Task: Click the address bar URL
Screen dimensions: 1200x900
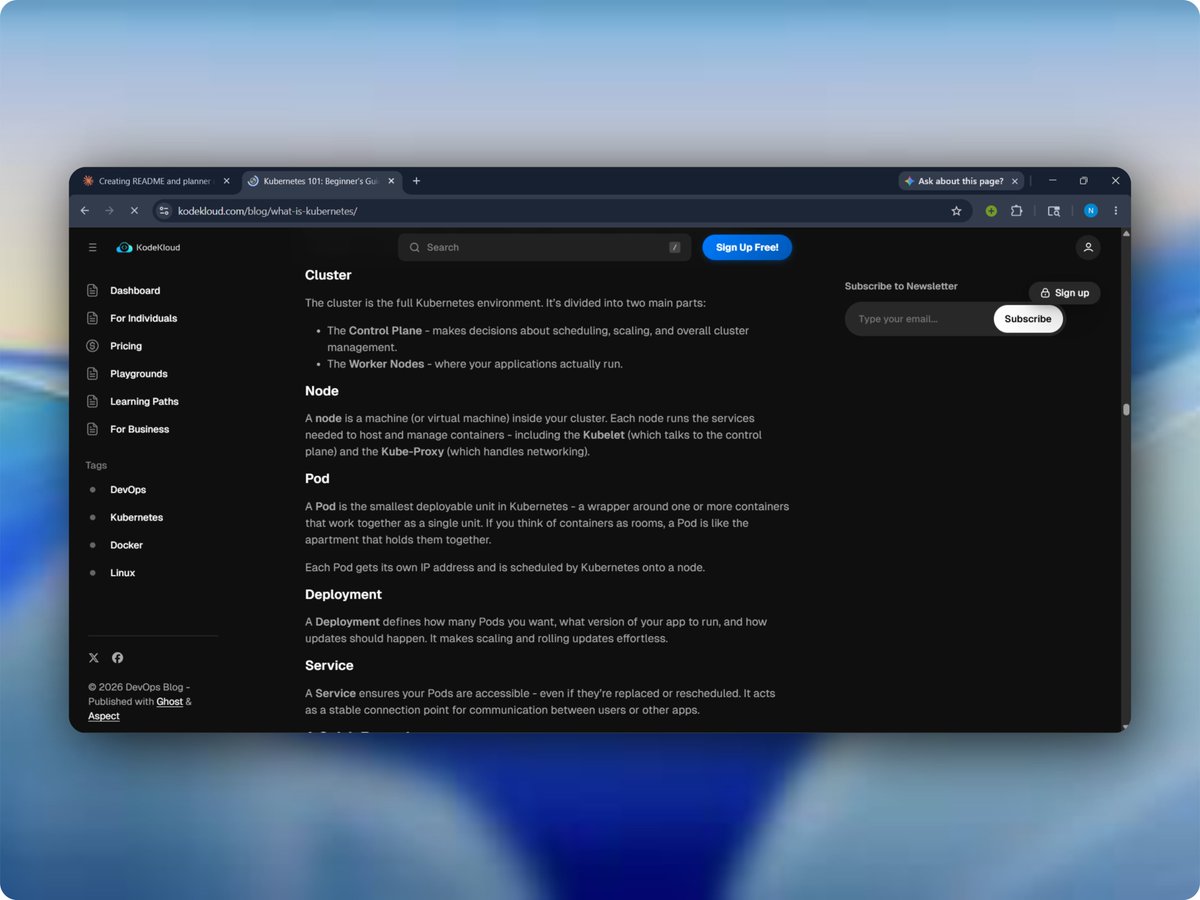Action: (267, 211)
